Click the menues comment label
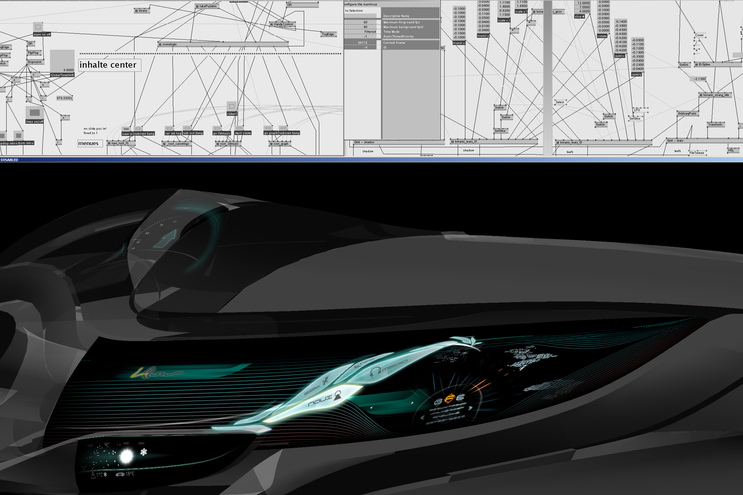743x495 pixels. pyautogui.click(x=91, y=143)
